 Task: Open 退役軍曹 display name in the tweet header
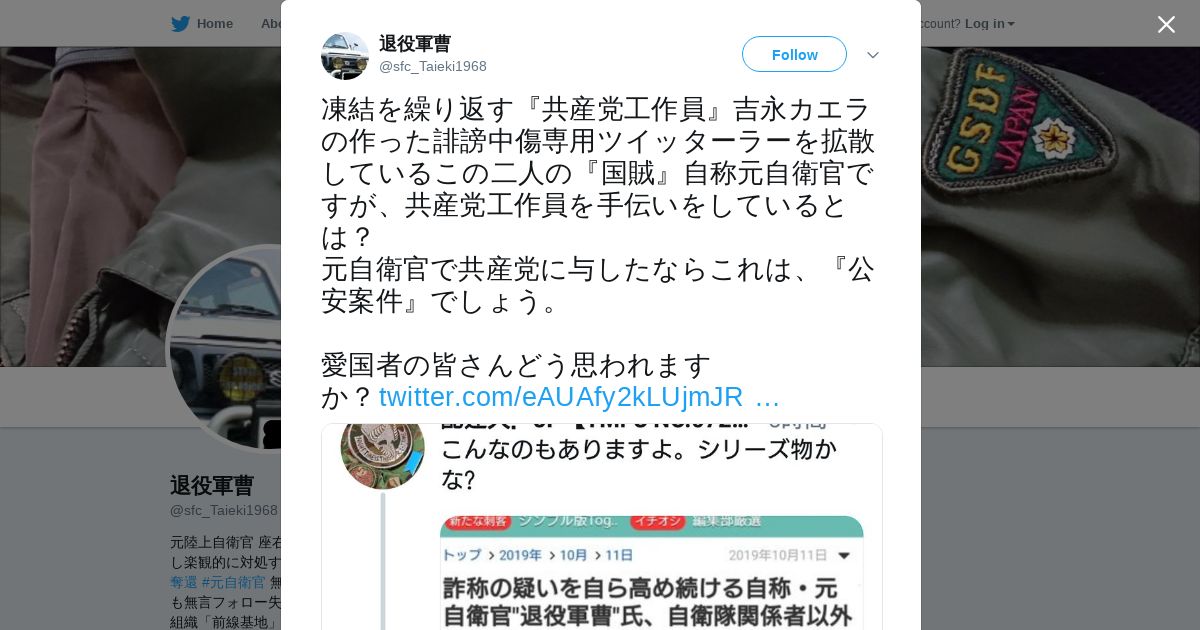click(x=415, y=43)
